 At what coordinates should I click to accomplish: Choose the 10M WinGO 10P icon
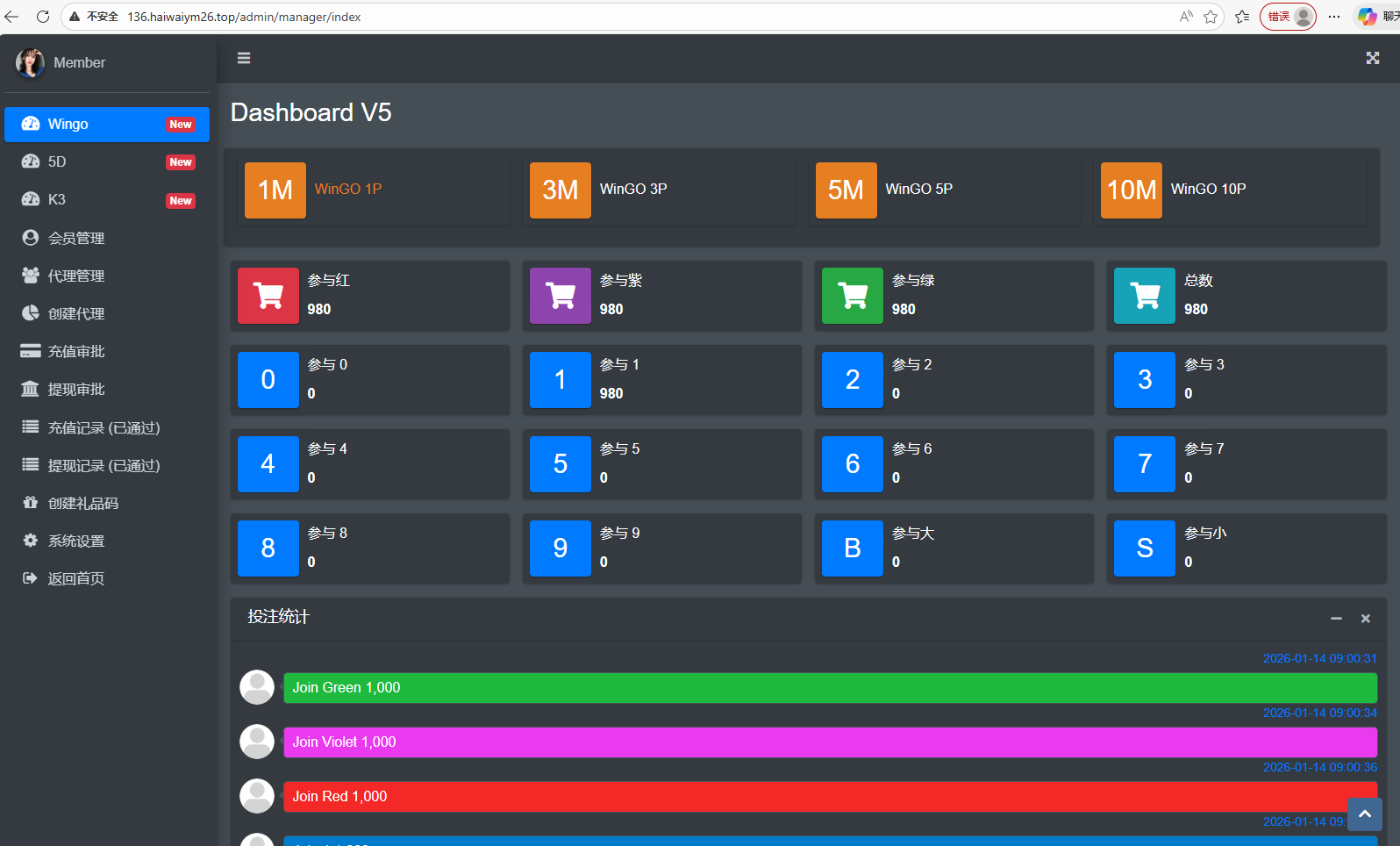tap(1131, 190)
